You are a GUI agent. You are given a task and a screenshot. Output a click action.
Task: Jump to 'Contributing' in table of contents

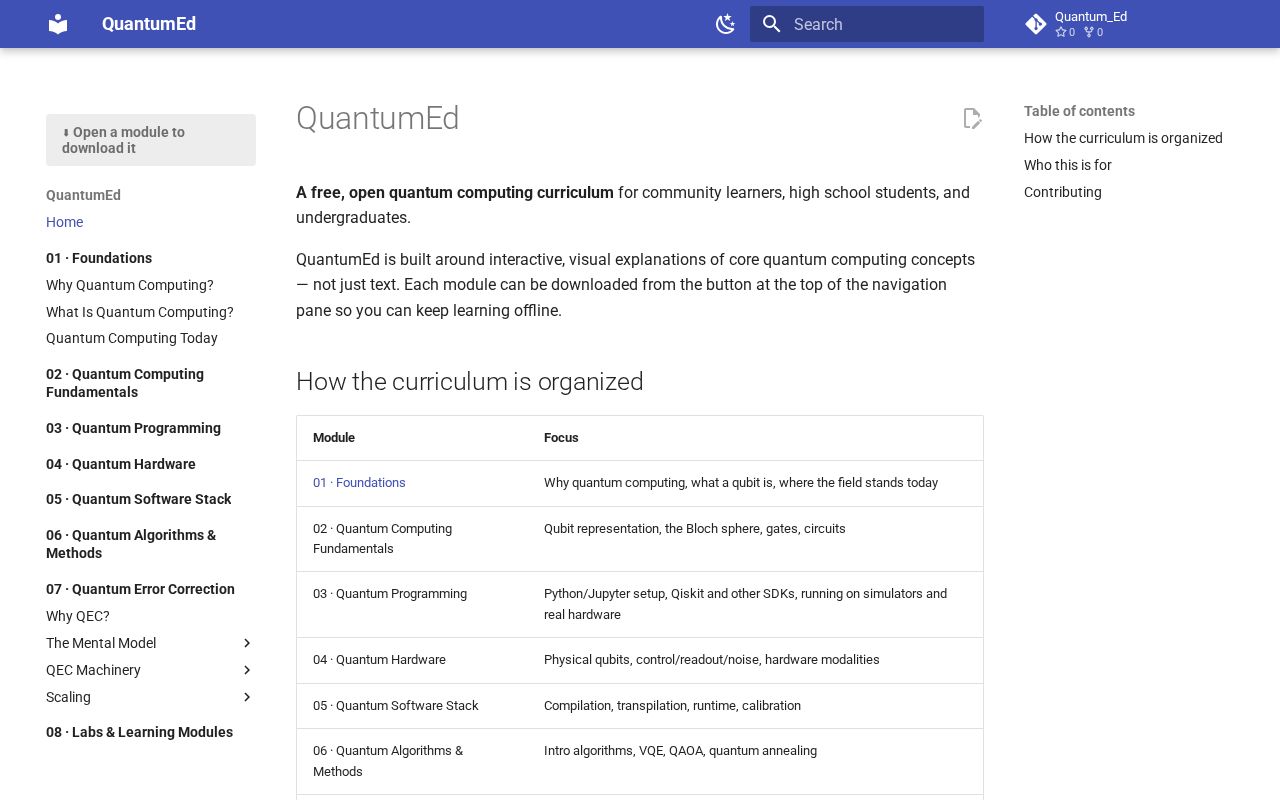pyautogui.click(x=1062, y=192)
